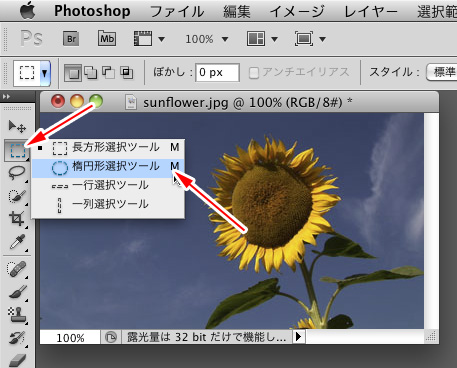Select add to selection mode
Screen dimensions: 457x368
[90, 72]
